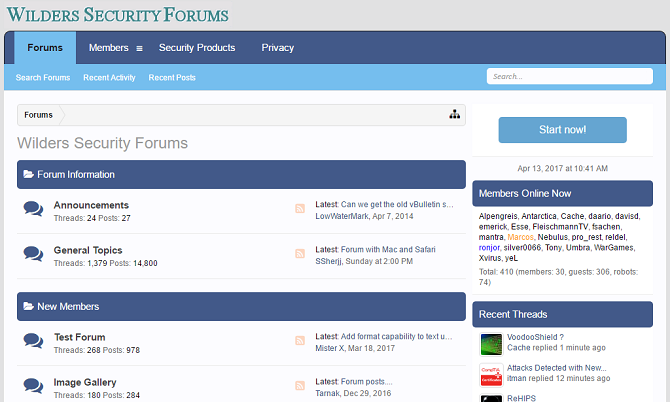Open the VoodooShield ? thread
This screenshot has width=670, height=402.
535,337
